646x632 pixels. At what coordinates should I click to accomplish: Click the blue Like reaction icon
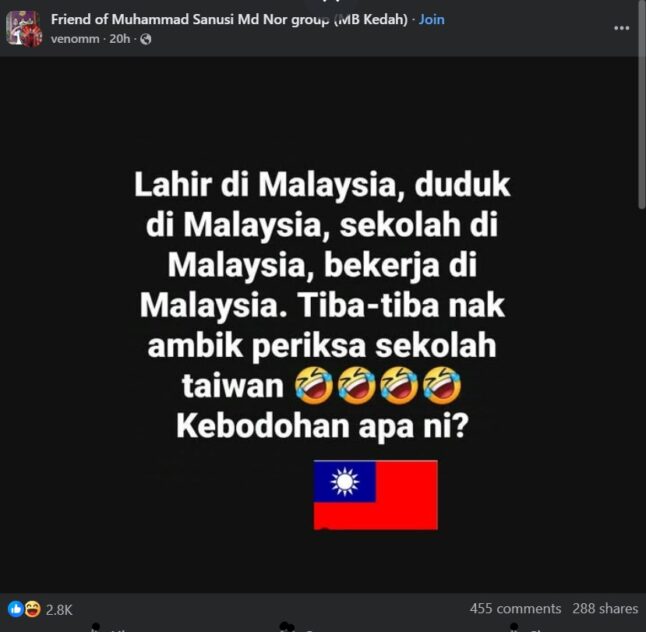[16, 609]
